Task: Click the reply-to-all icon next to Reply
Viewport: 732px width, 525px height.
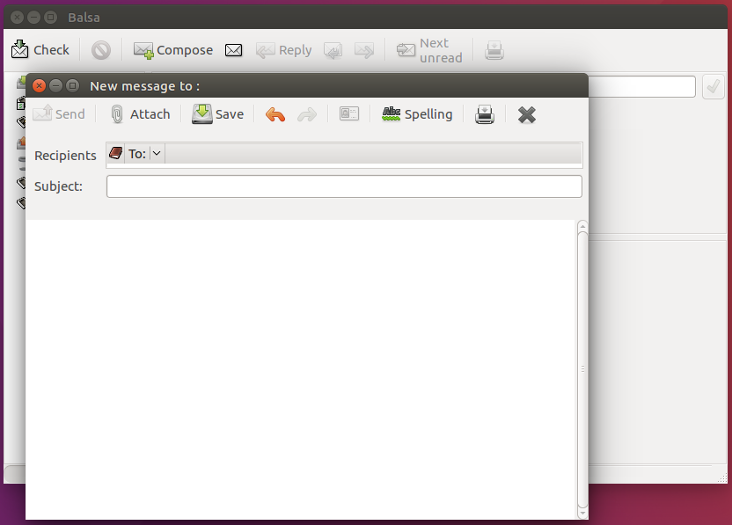Action: (333, 50)
